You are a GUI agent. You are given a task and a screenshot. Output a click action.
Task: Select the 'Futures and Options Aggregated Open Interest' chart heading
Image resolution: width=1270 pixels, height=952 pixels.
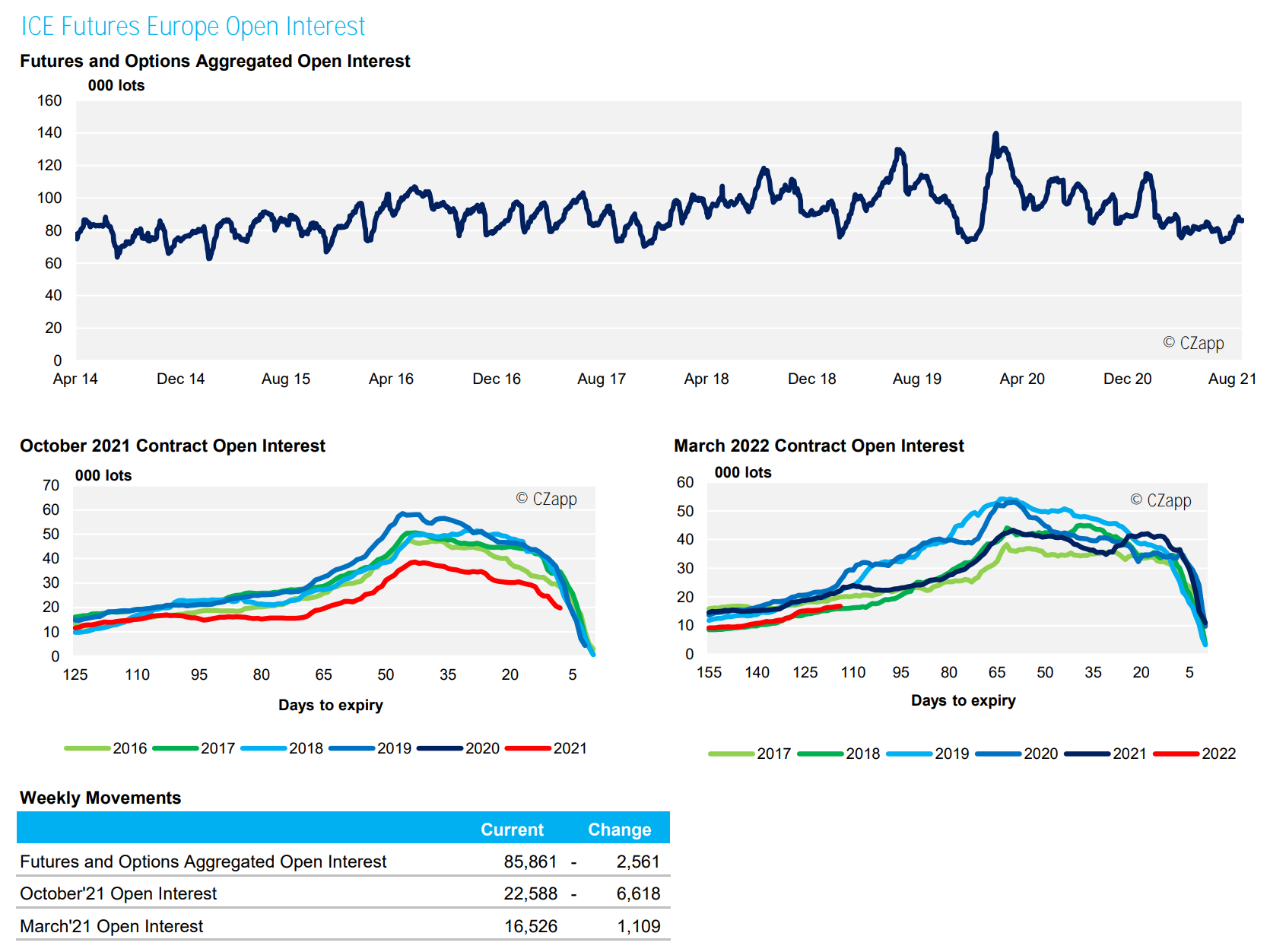coord(215,61)
